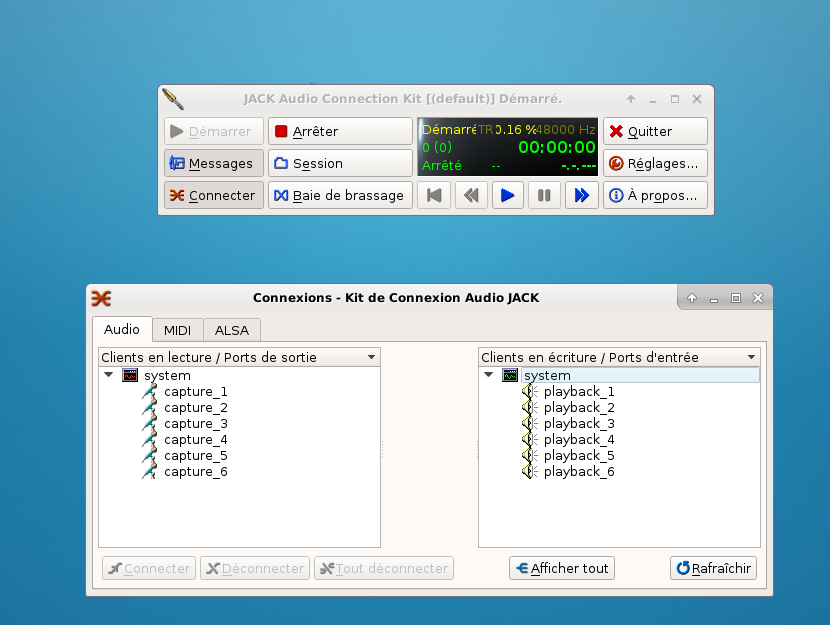Start transport with play button
The width and height of the screenshot is (830, 625).
pos(508,195)
